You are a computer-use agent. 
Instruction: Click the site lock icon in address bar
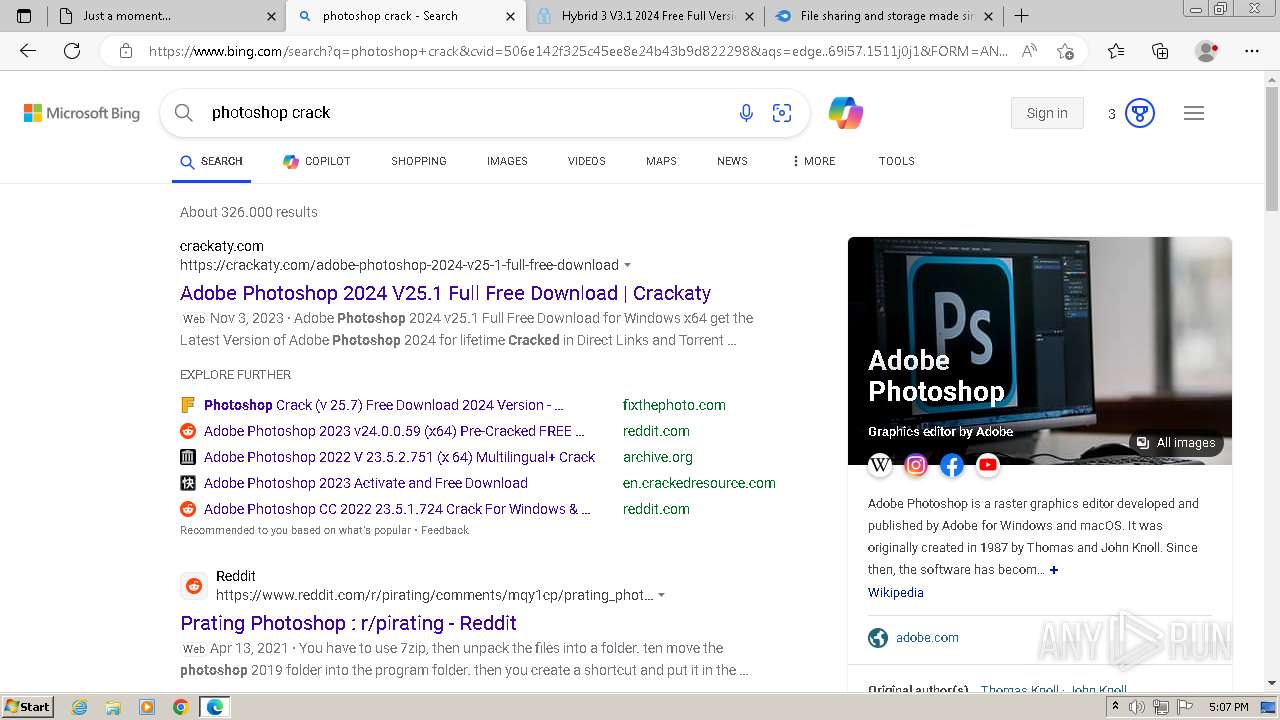click(126, 51)
